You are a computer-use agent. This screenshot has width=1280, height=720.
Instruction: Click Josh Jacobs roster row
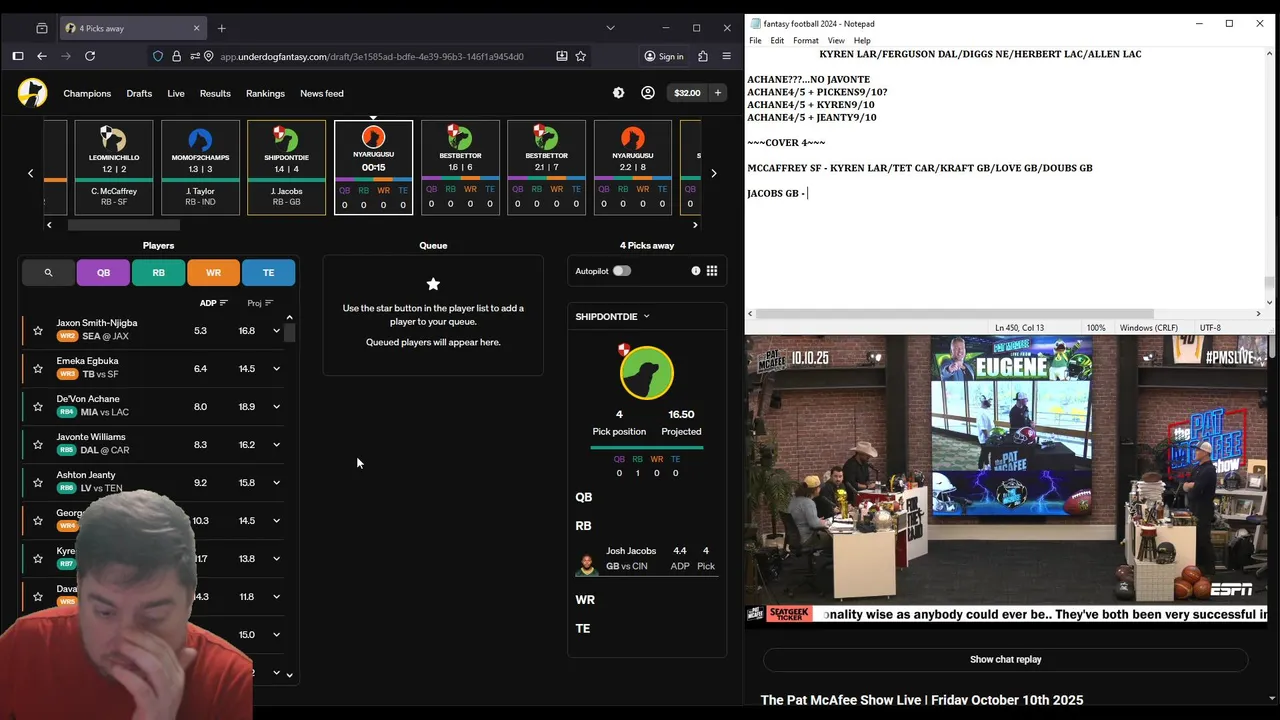tap(647, 558)
